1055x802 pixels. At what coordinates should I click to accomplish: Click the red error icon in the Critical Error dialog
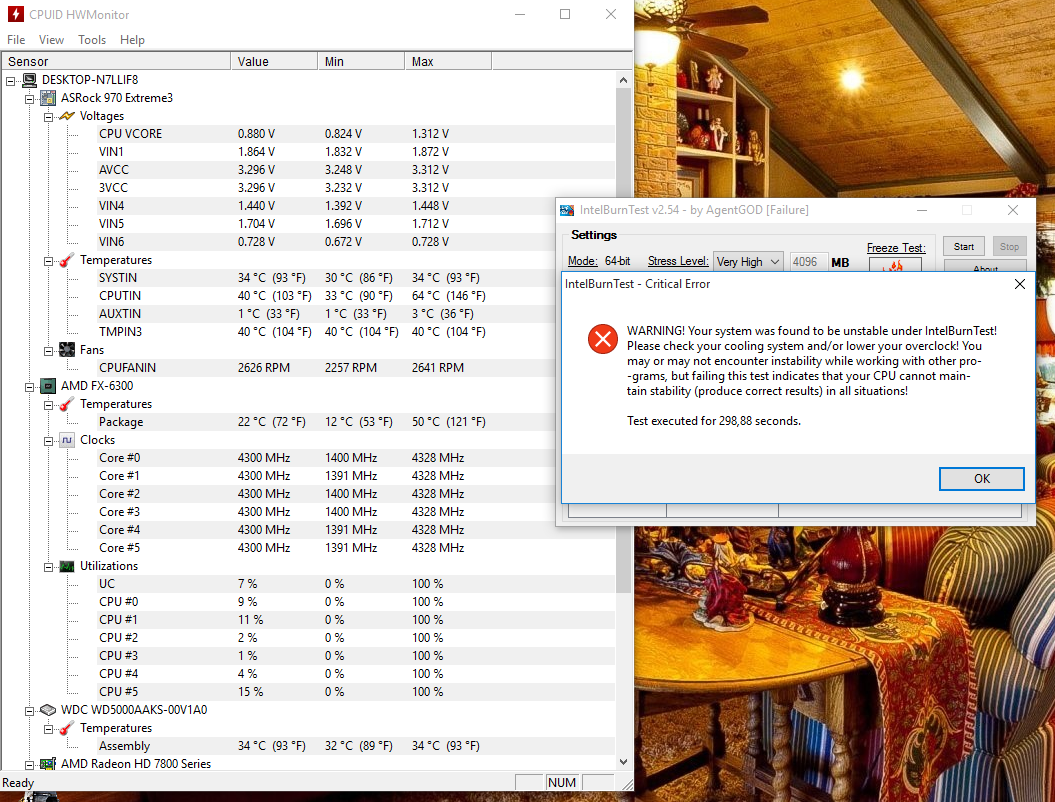603,338
